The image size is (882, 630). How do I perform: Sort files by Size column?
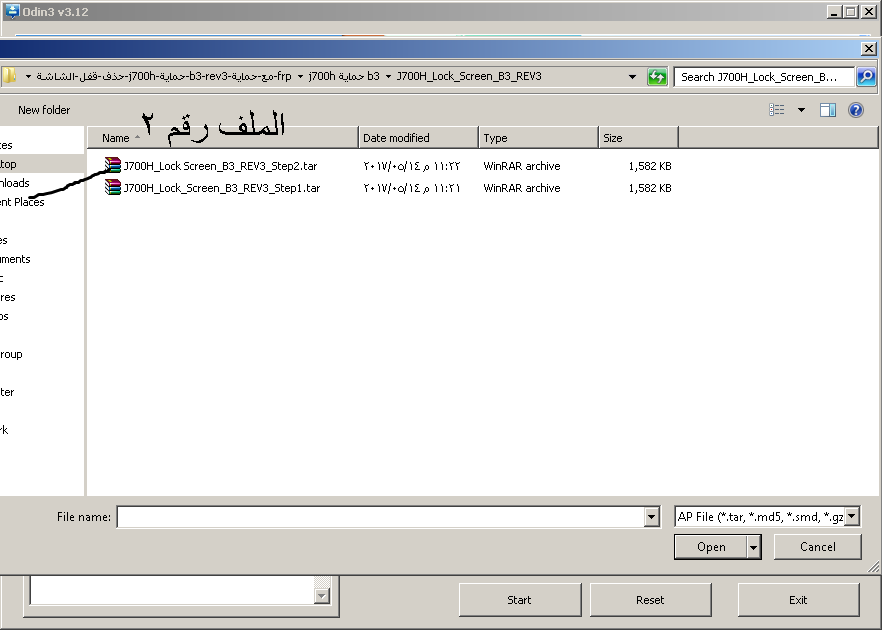638,138
